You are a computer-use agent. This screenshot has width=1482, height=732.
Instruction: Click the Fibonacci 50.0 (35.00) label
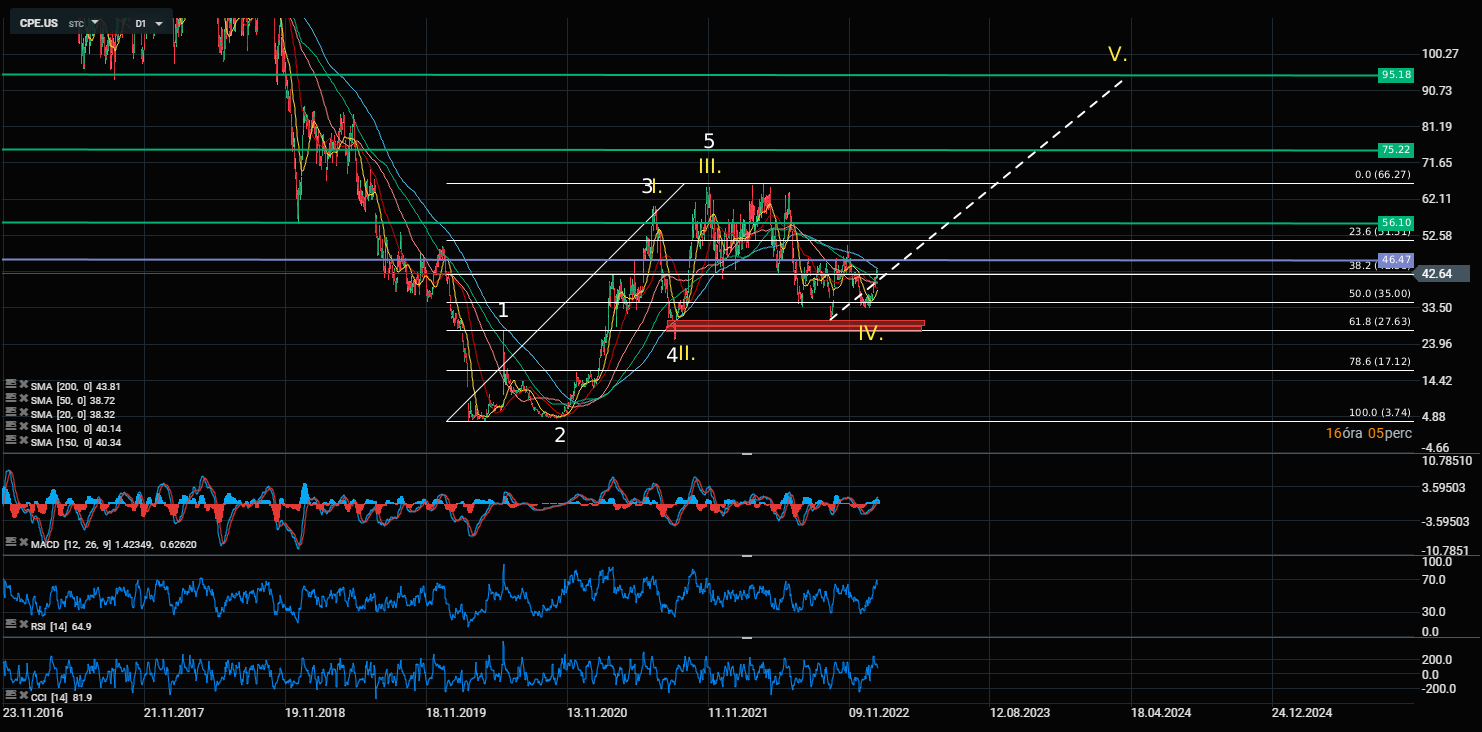(x=1378, y=294)
